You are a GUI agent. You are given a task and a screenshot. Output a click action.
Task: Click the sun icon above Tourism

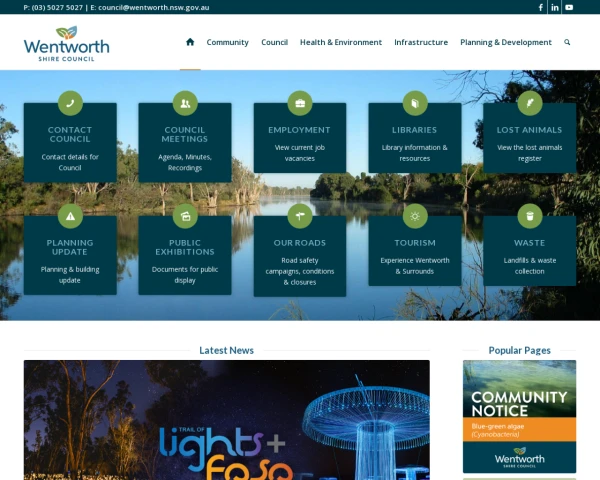[x=415, y=216]
